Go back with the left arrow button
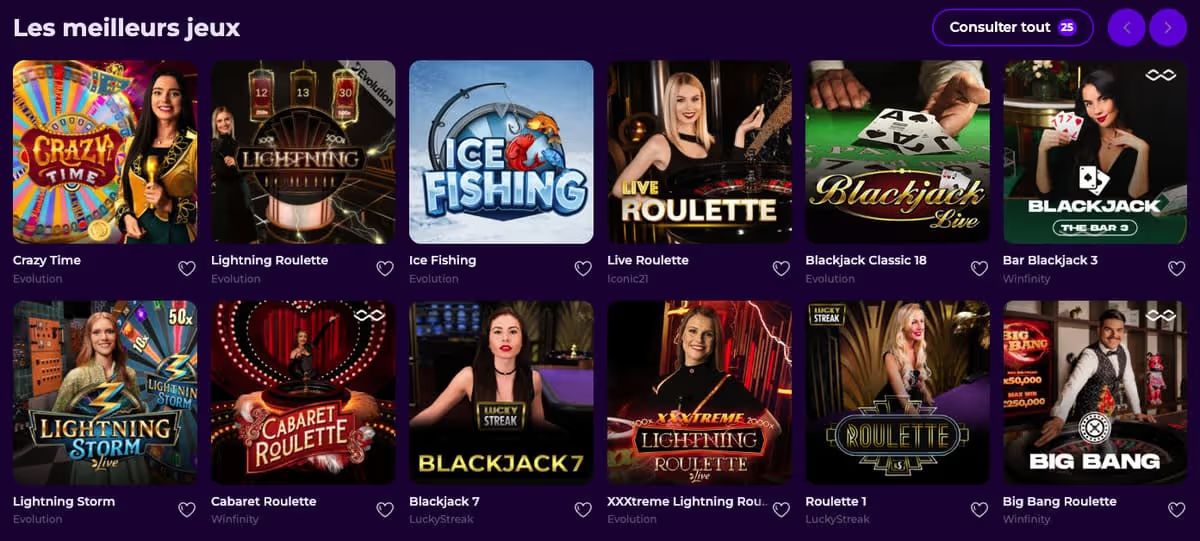Image resolution: width=1200 pixels, height=541 pixels. 1127,28
